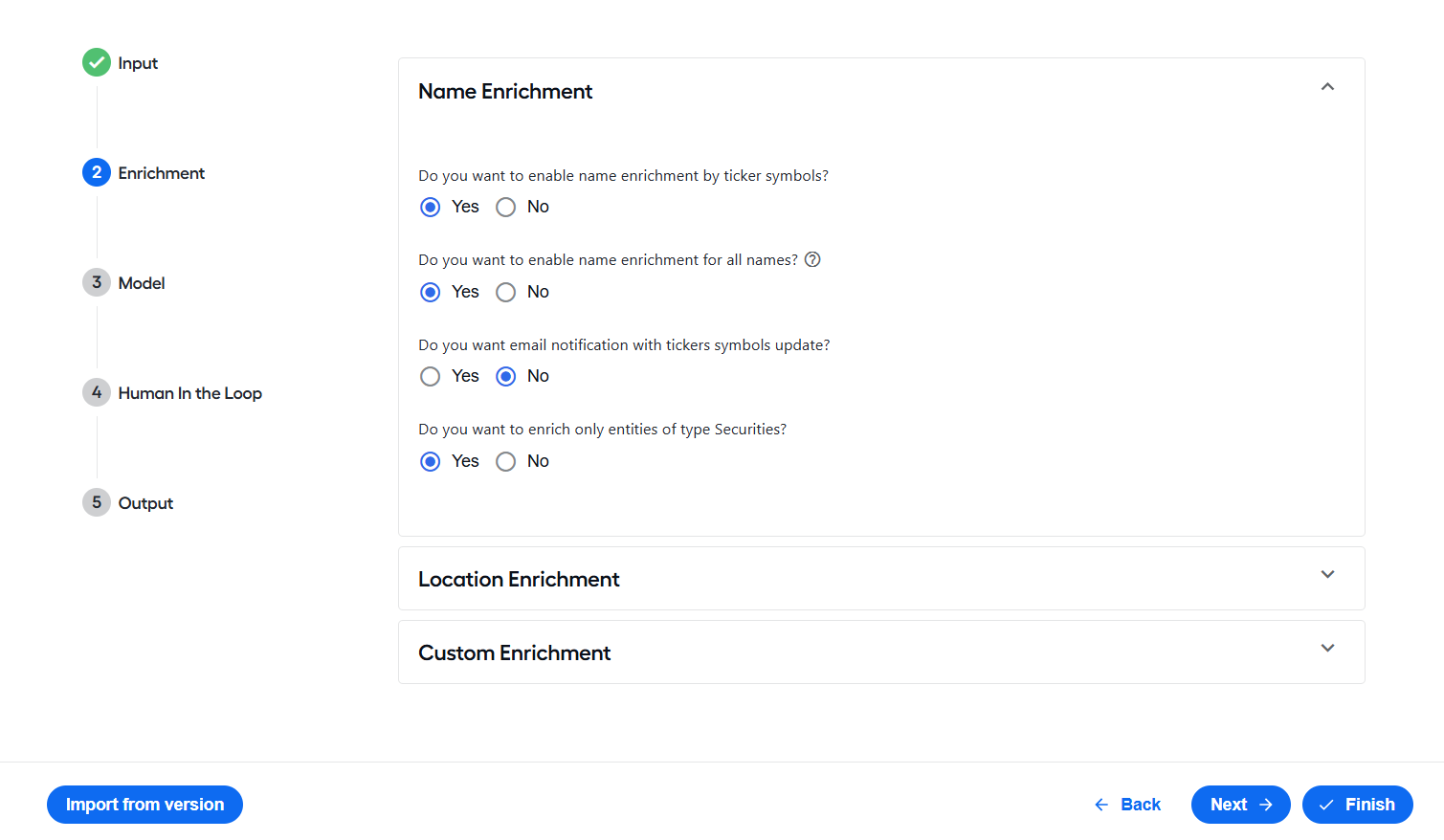
Task: Click the Import from version button
Action: [x=144, y=805]
